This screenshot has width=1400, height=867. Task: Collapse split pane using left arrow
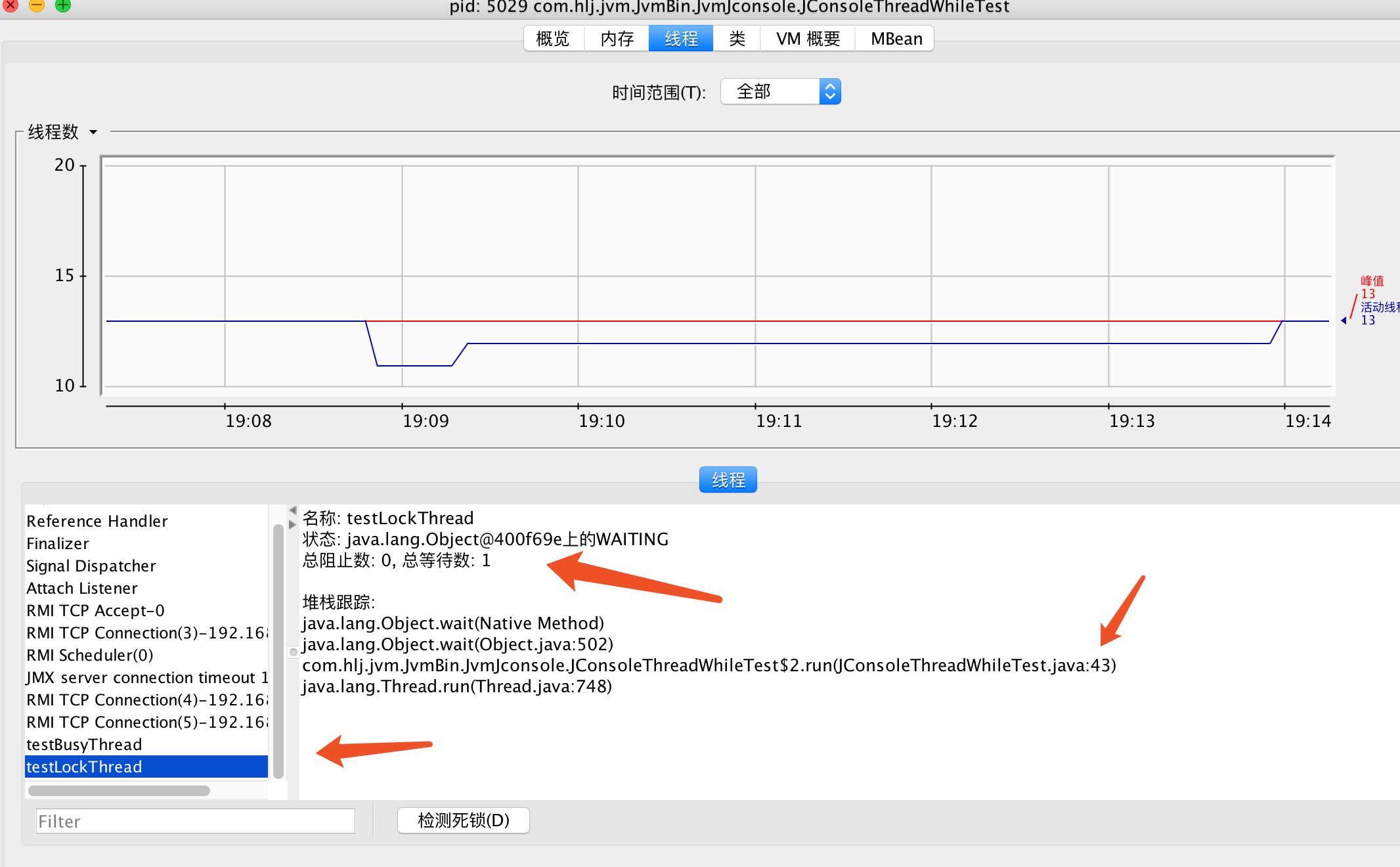click(293, 510)
